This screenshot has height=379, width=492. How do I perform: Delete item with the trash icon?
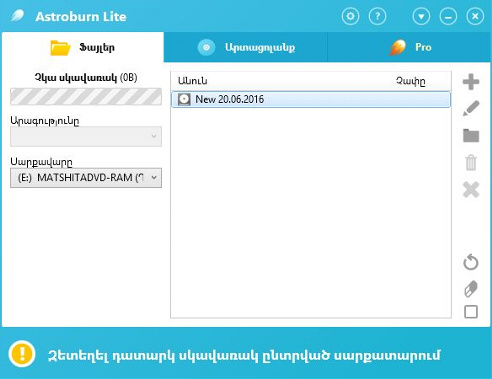(471, 163)
